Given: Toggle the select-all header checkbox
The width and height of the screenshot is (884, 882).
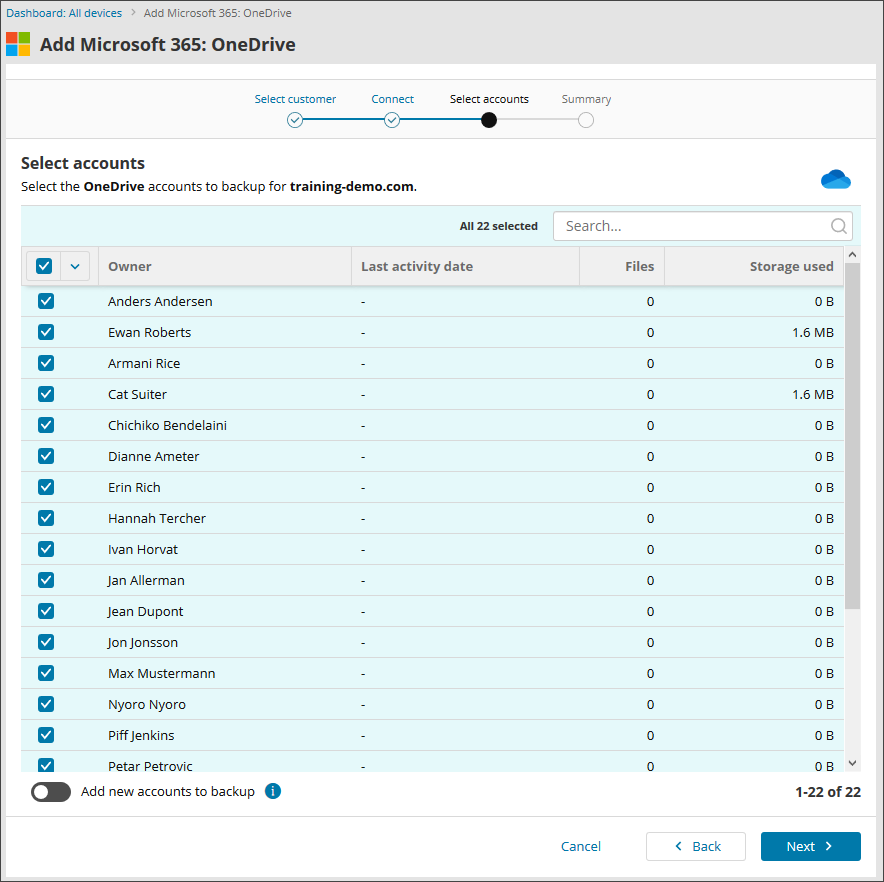Looking at the screenshot, I should (44, 266).
